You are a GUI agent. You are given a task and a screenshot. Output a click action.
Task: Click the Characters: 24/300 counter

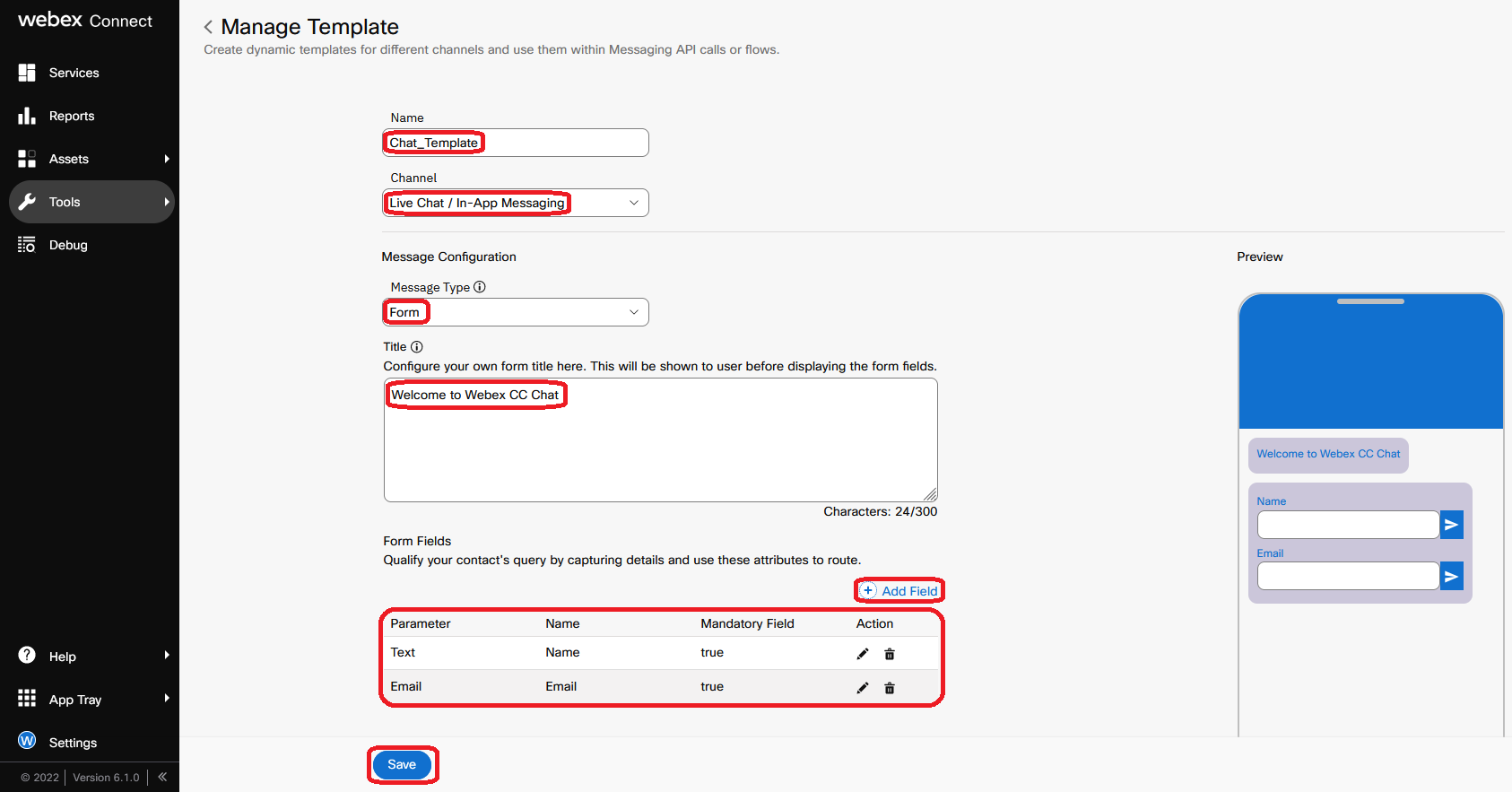(881, 511)
